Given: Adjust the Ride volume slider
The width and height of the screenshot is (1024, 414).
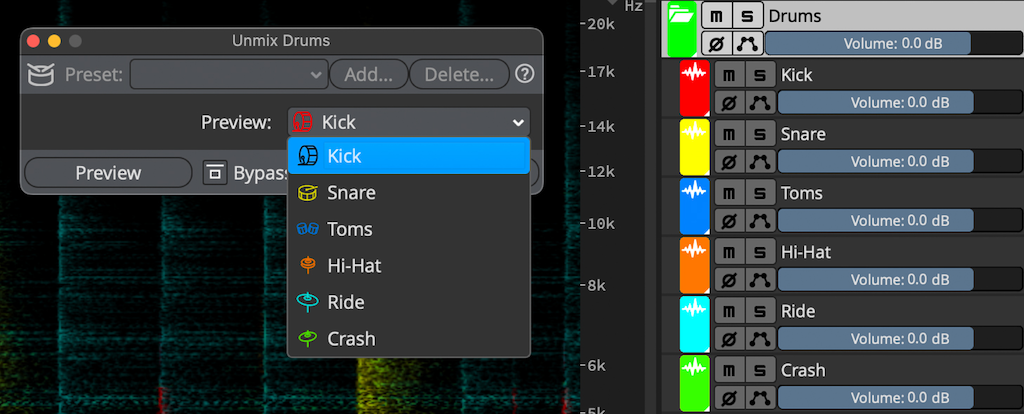Looking at the screenshot, I should pos(900,338).
